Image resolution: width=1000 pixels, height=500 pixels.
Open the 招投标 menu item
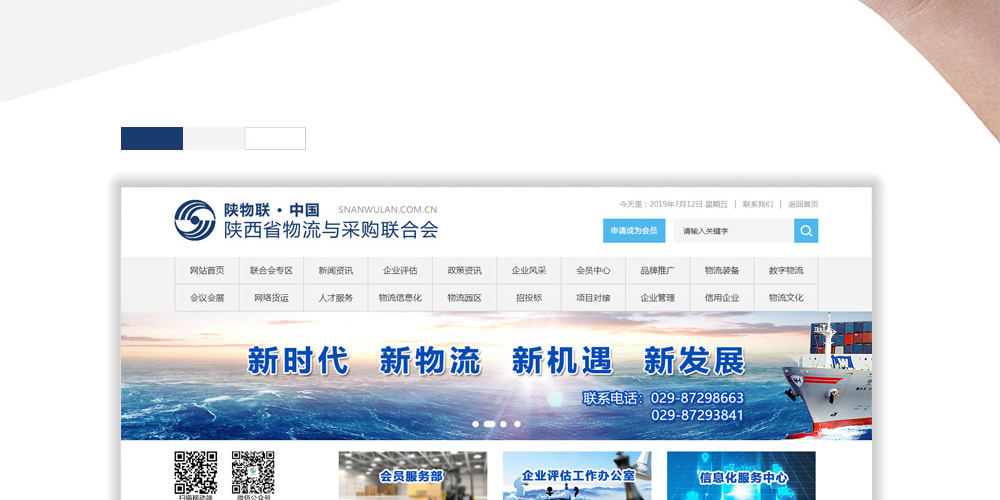click(x=529, y=298)
